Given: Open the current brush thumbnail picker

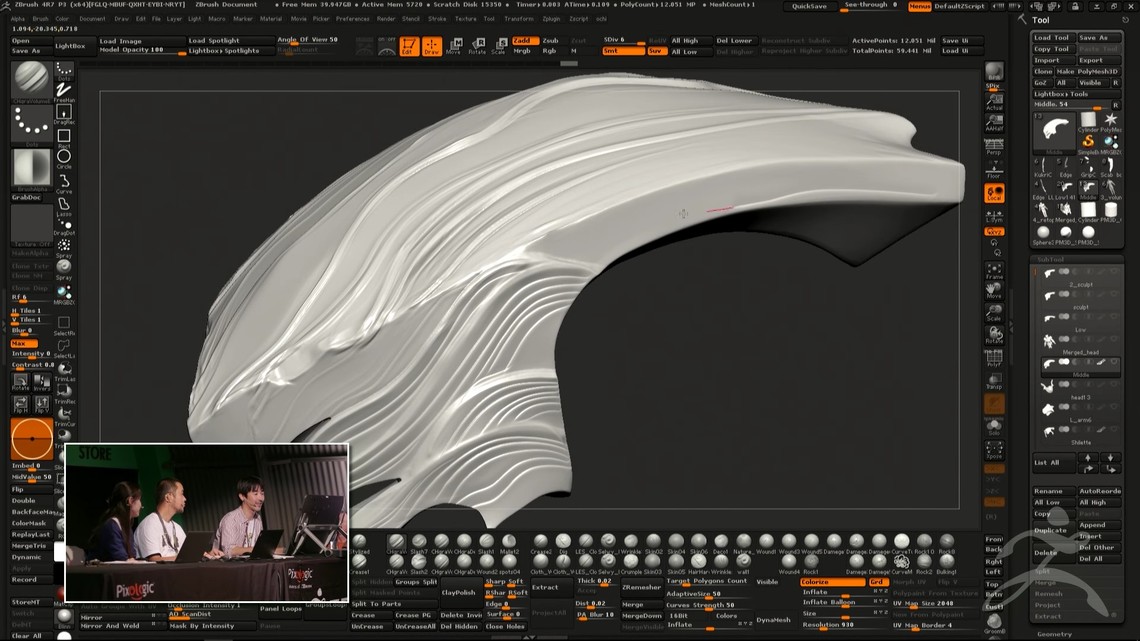Looking at the screenshot, I should (31, 79).
